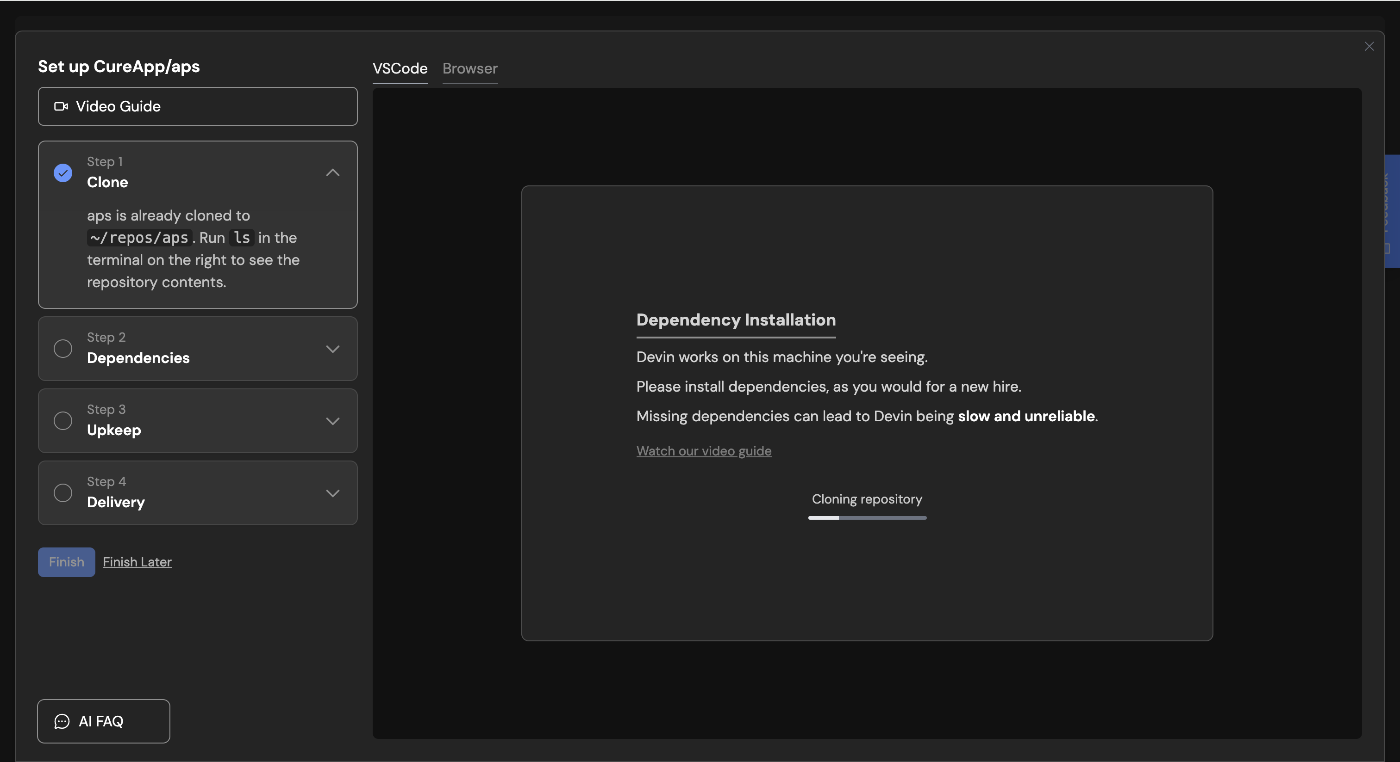This screenshot has height=762, width=1400.
Task: Click the Cloning repository label
Action: point(867,499)
